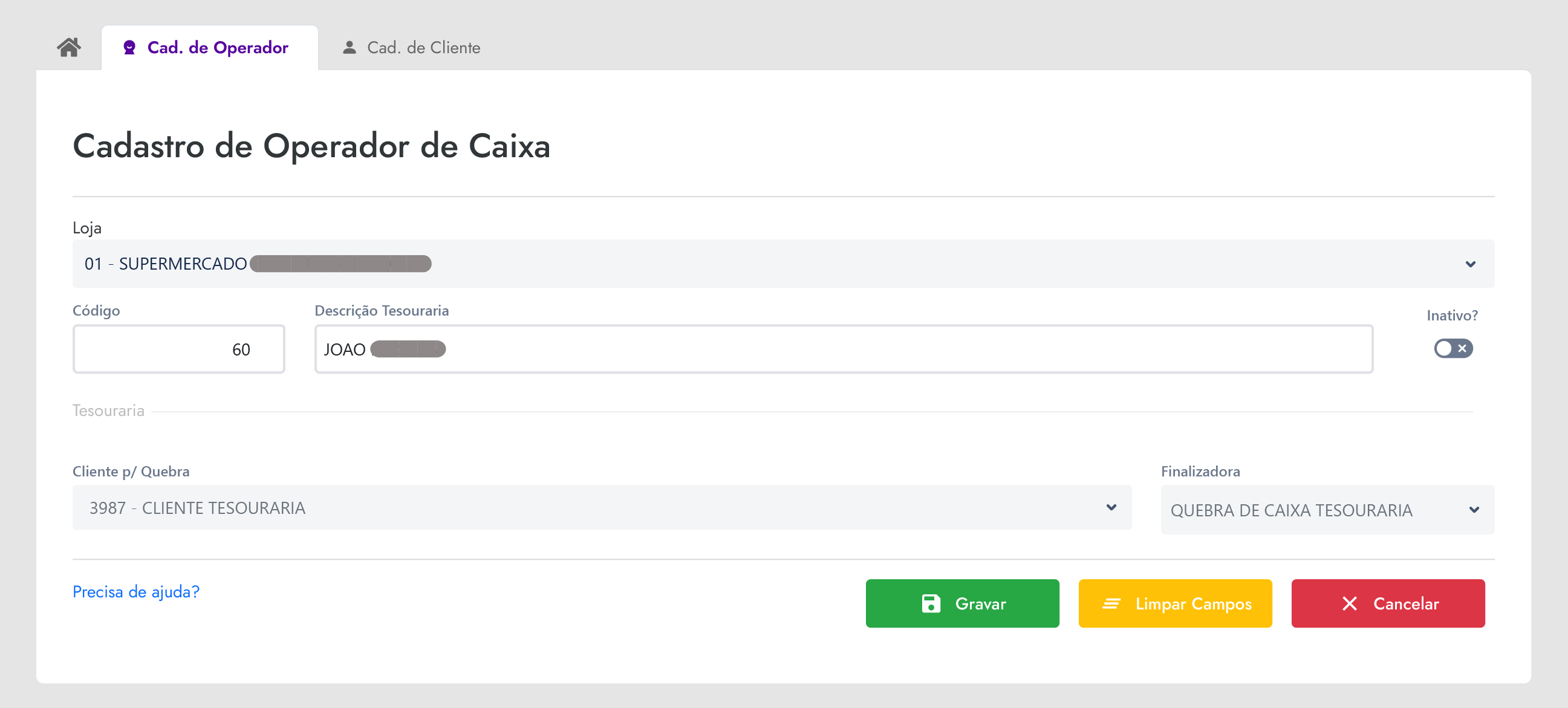Click the lines icon on Limpar Campos

pyautogui.click(x=1111, y=603)
